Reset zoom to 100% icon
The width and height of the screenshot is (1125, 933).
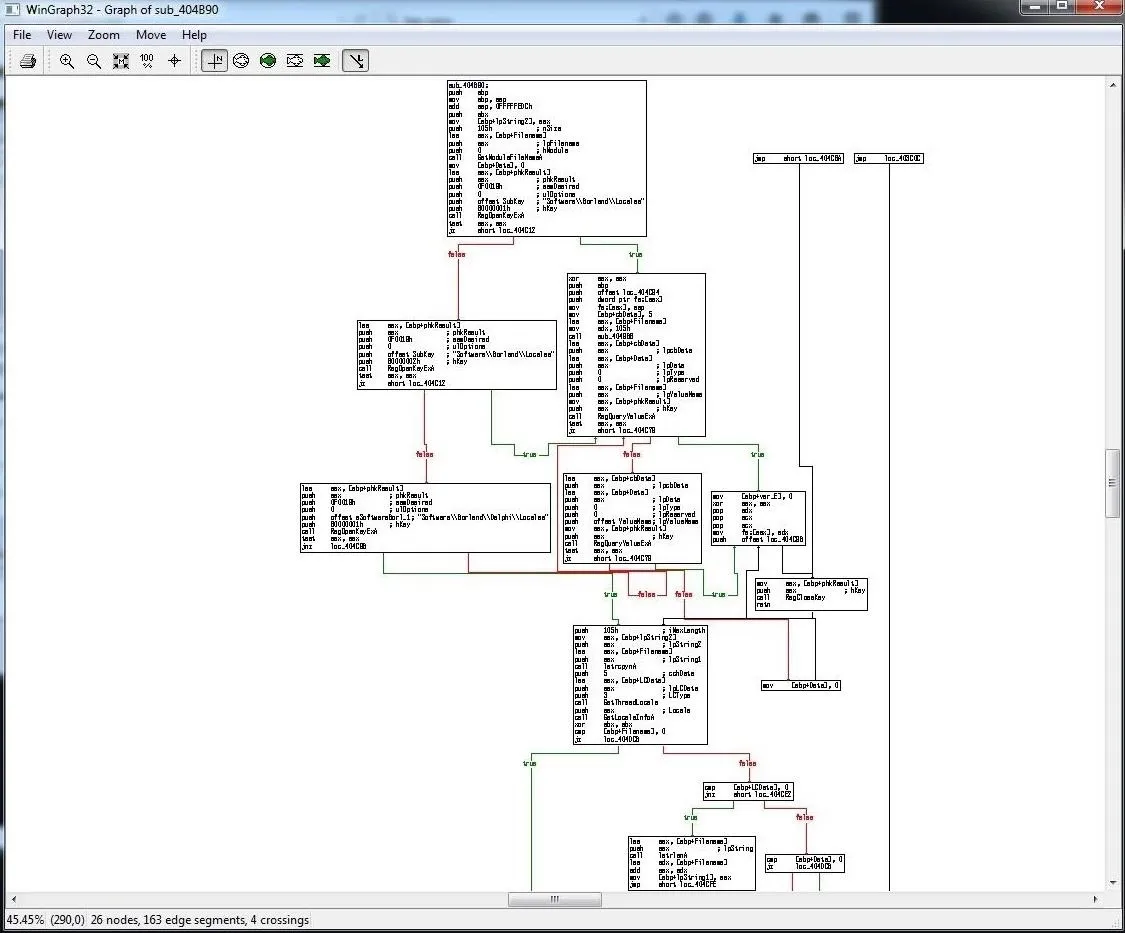click(147, 61)
